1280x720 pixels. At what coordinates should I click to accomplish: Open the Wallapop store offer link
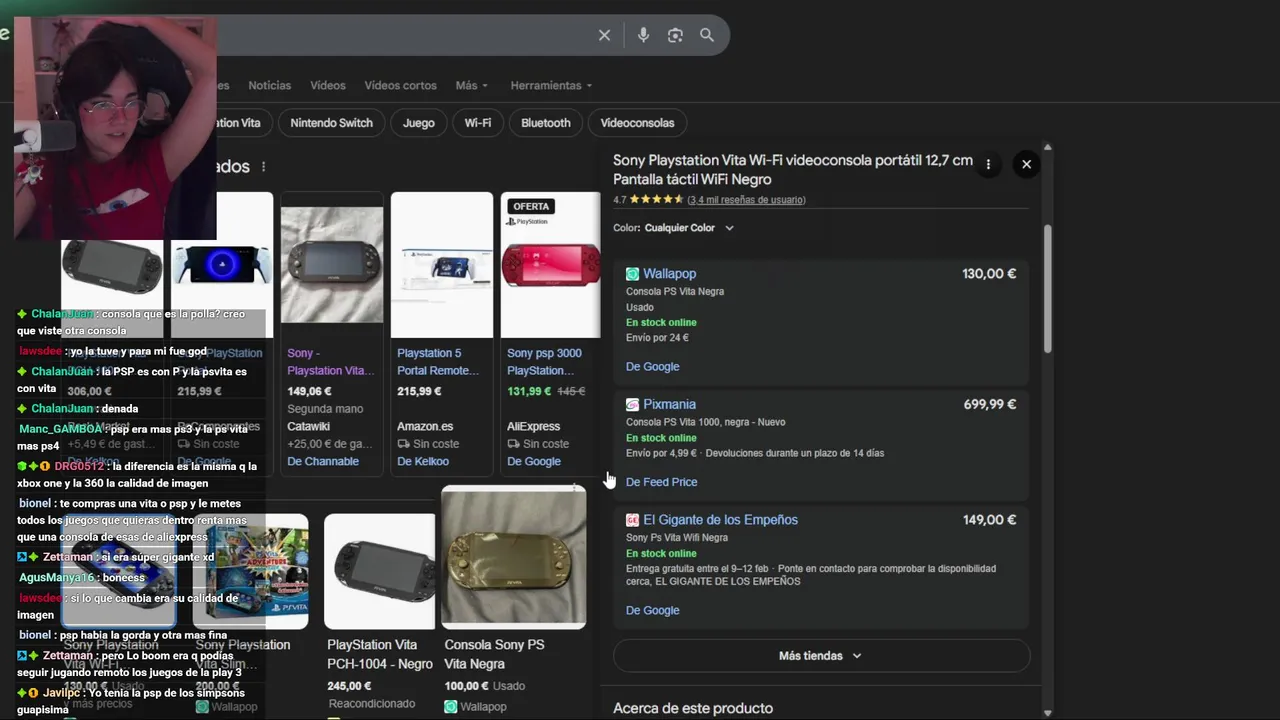(x=669, y=274)
